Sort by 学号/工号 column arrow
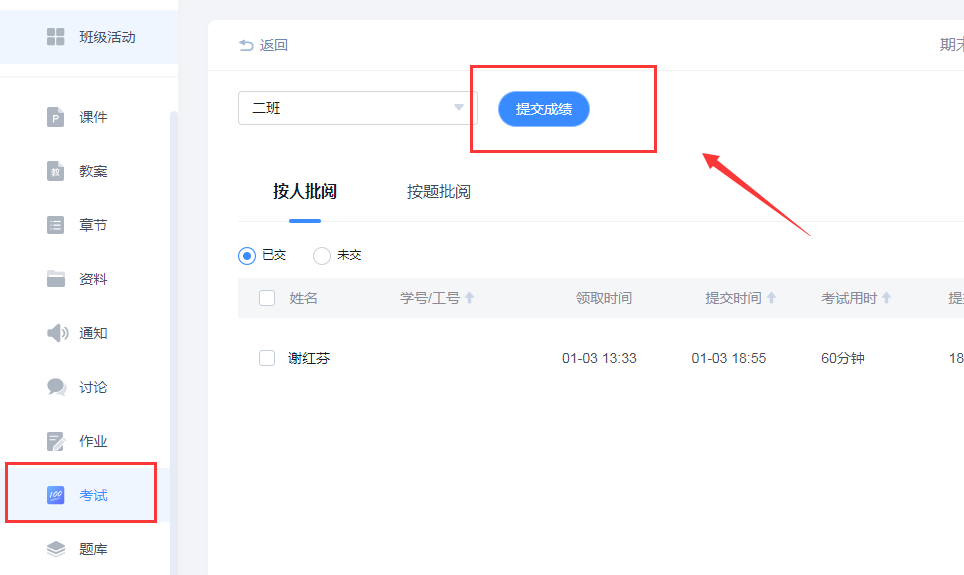This screenshot has width=964, height=575. coord(470,298)
